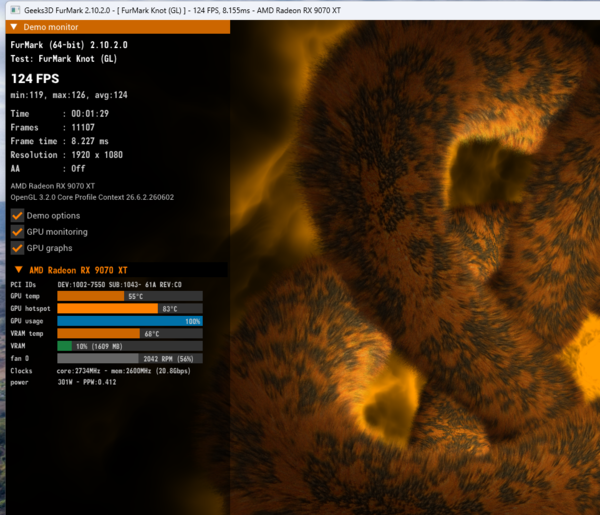Toggle the GPU monitoring checkbox
This screenshot has height=515, width=600.
click(x=17, y=232)
